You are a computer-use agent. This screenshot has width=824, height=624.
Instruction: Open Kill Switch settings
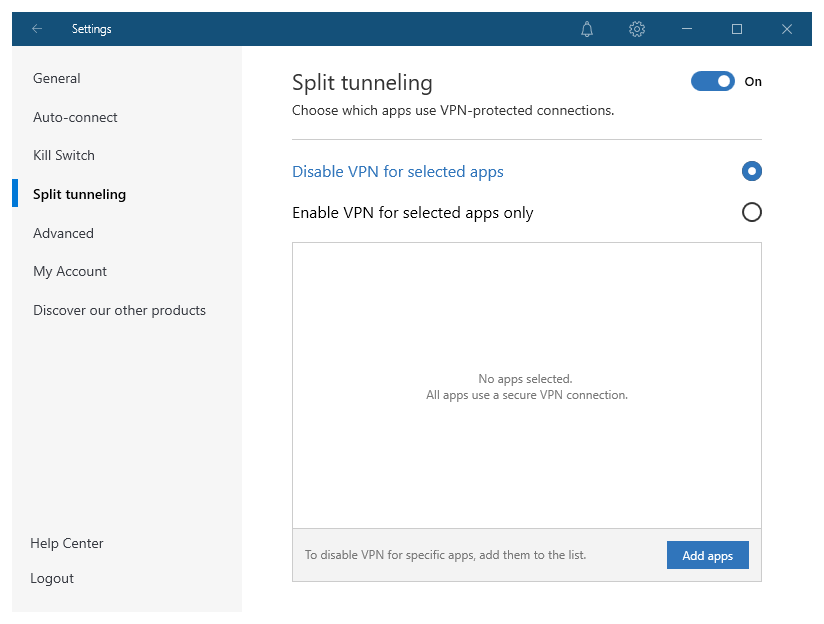coord(64,155)
